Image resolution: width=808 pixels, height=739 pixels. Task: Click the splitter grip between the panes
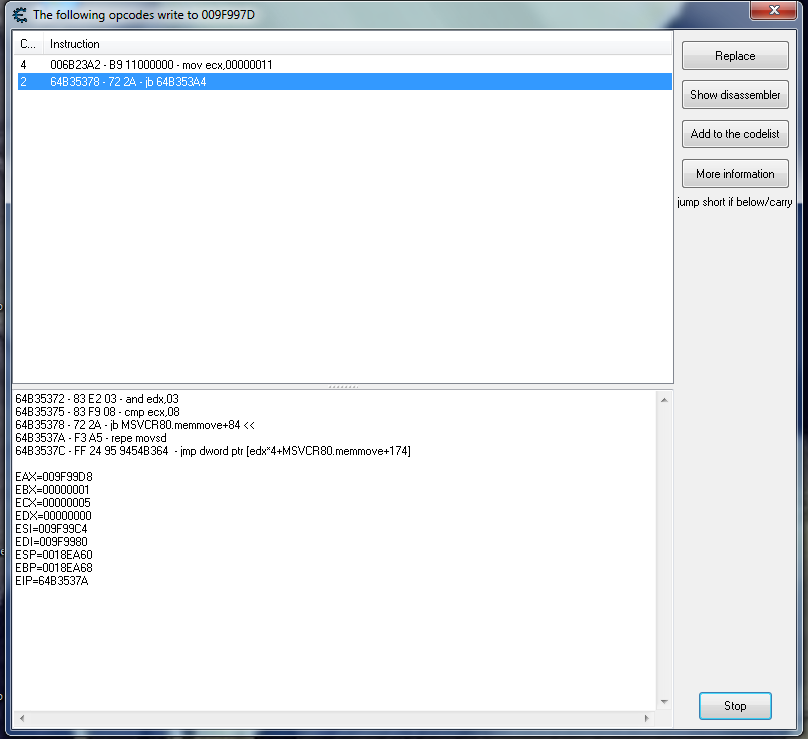(x=342, y=386)
